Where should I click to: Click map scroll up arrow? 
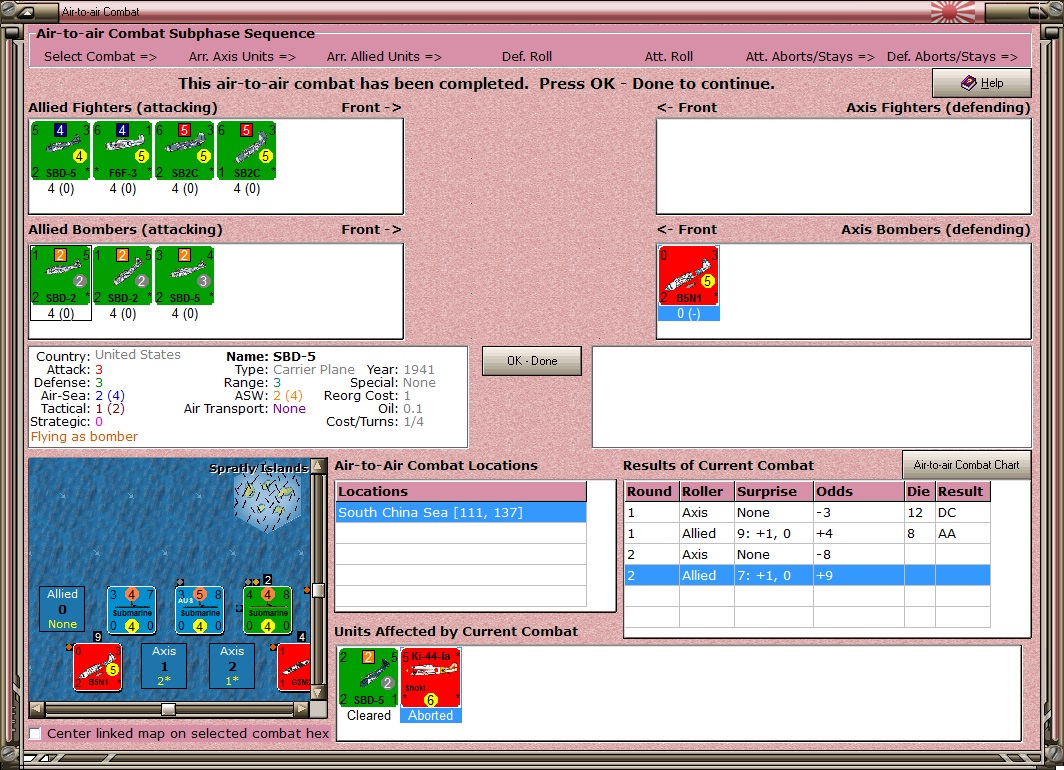[x=317, y=466]
